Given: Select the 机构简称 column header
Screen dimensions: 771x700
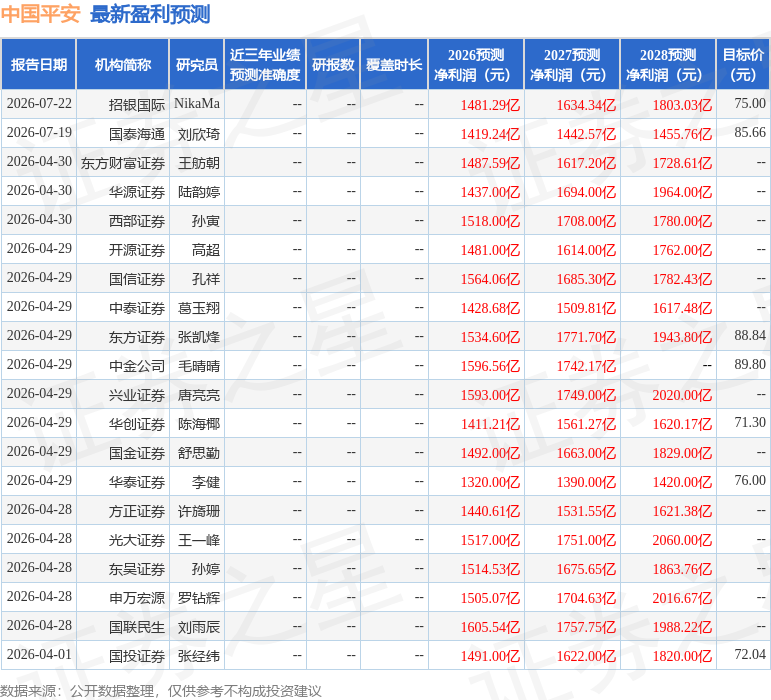Looking at the screenshot, I should click(x=122, y=64).
